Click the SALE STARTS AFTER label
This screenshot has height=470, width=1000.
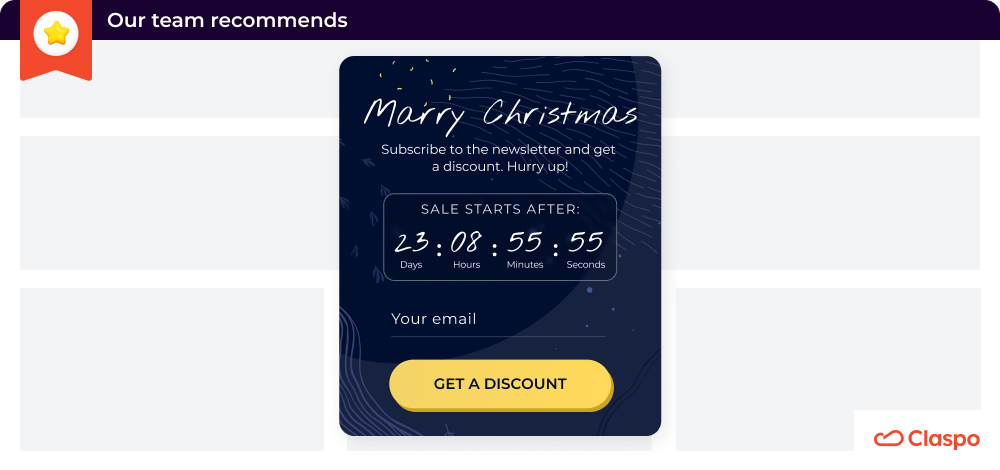(501, 209)
